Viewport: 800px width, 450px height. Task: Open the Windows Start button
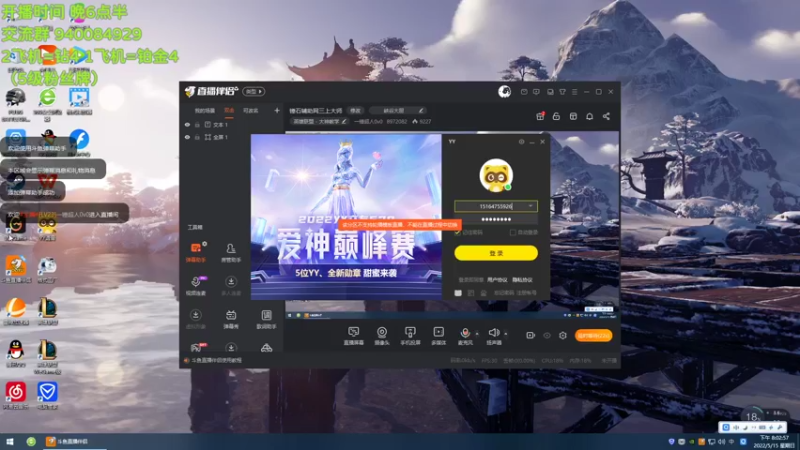point(9,441)
